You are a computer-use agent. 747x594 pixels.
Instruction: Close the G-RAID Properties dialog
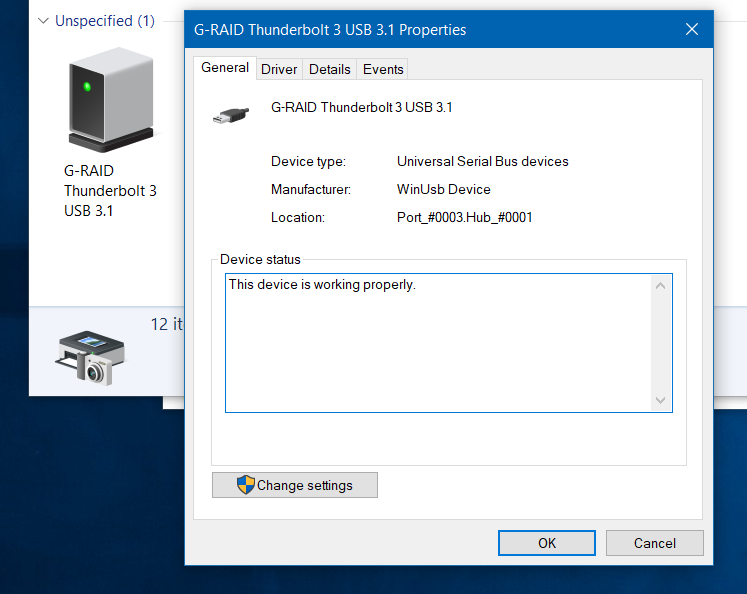[x=692, y=30]
